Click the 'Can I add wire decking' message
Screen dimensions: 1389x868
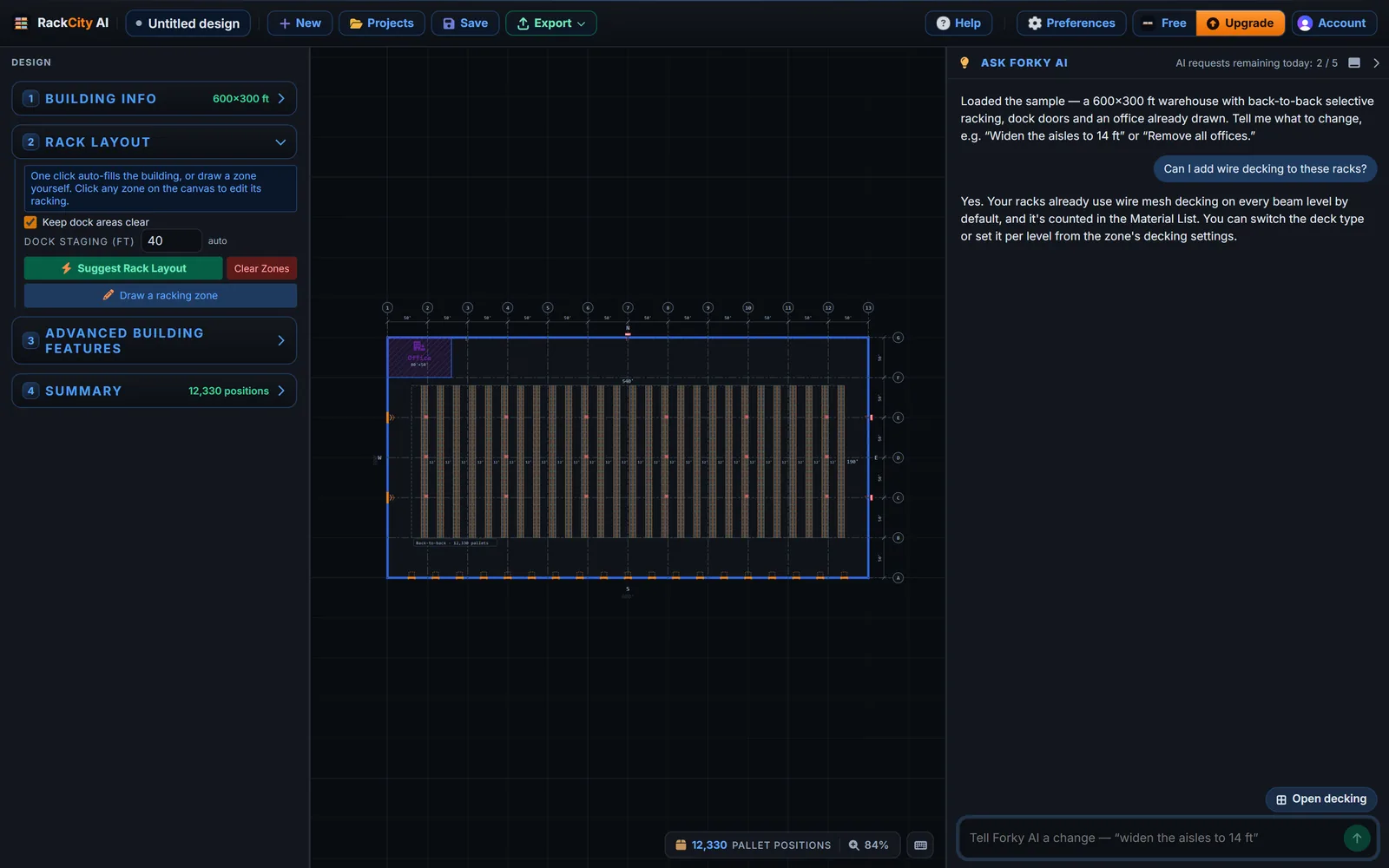(x=1265, y=168)
